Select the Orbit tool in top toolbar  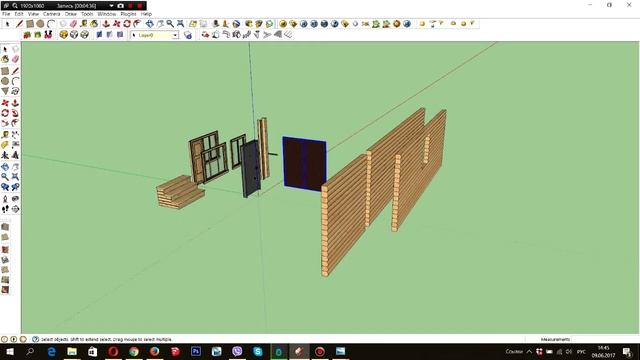coord(149,24)
